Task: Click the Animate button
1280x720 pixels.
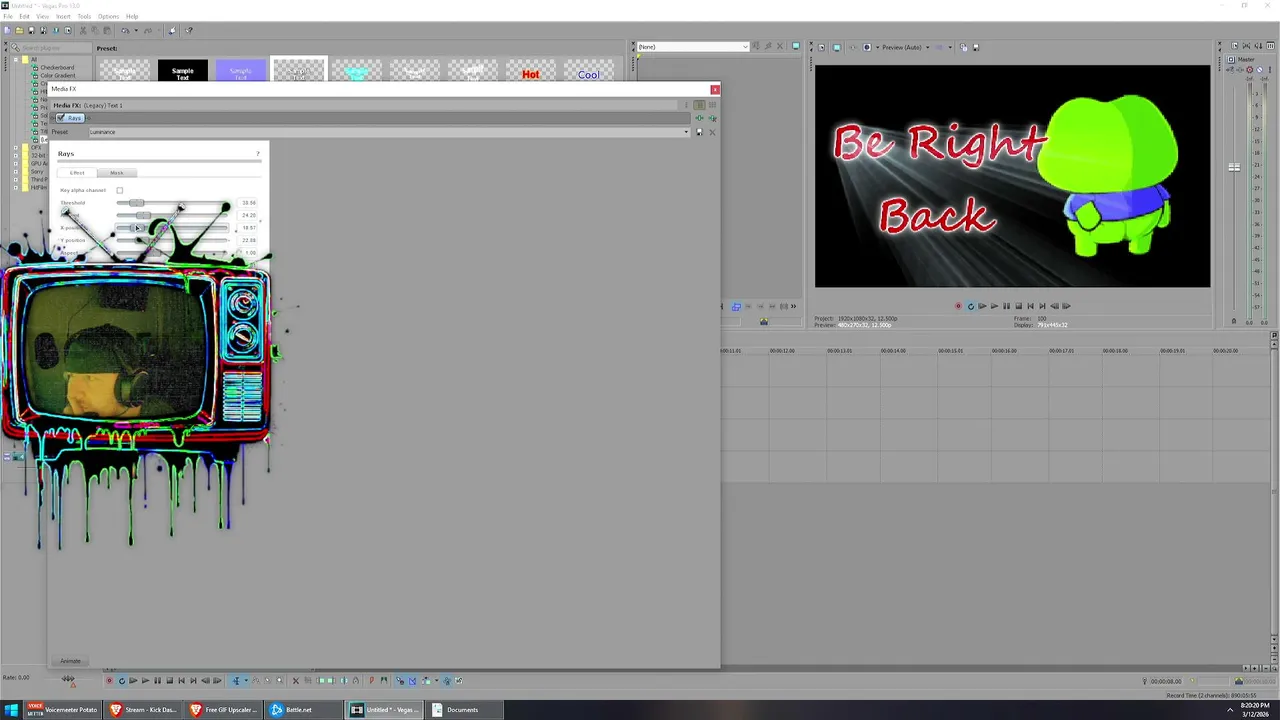Action: click(70, 661)
